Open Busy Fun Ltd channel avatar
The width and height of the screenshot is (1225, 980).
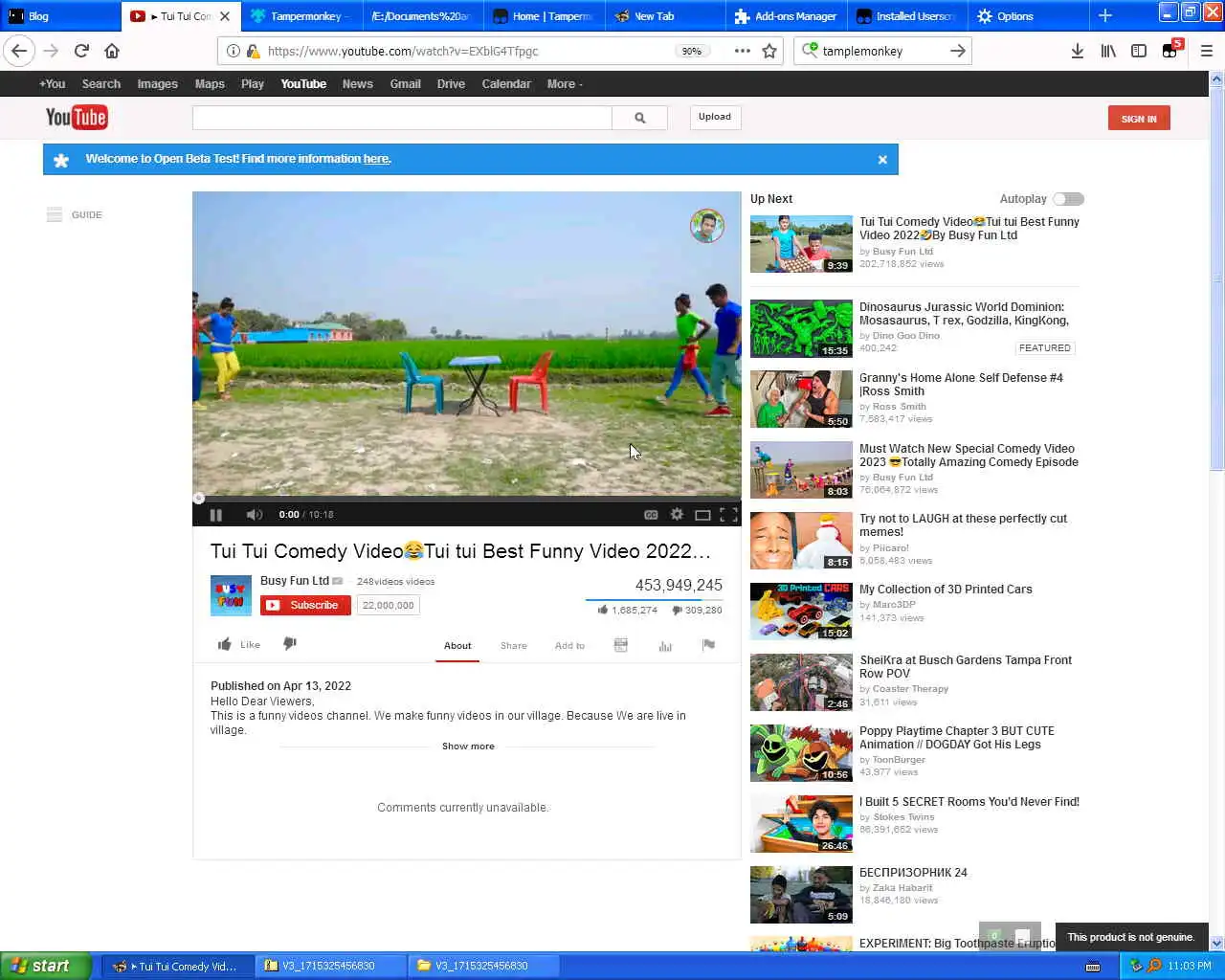tap(231, 595)
